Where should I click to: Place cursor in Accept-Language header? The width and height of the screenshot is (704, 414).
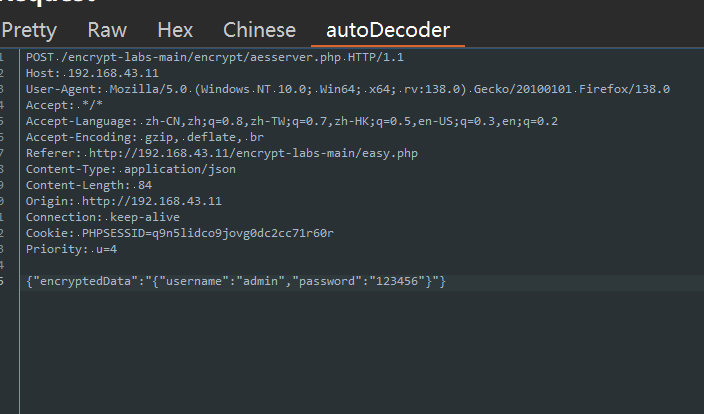pos(292,121)
